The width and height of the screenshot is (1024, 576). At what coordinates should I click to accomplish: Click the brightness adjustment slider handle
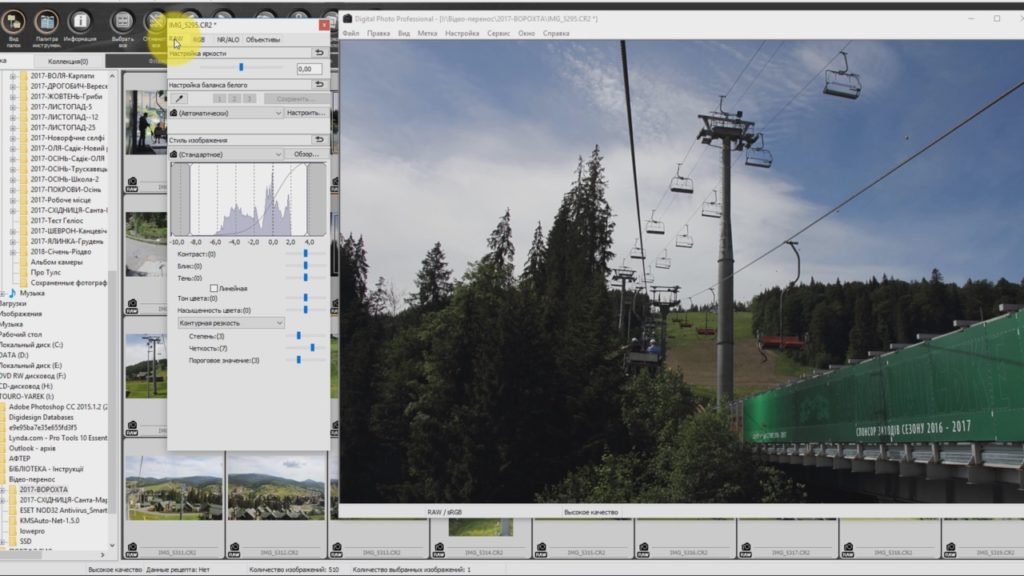pos(241,67)
